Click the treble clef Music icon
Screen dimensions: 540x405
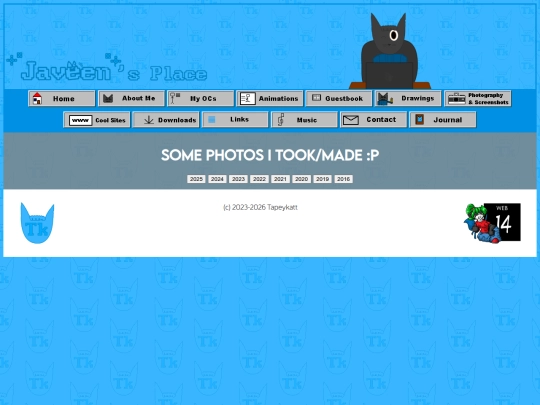pyautogui.click(x=281, y=120)
